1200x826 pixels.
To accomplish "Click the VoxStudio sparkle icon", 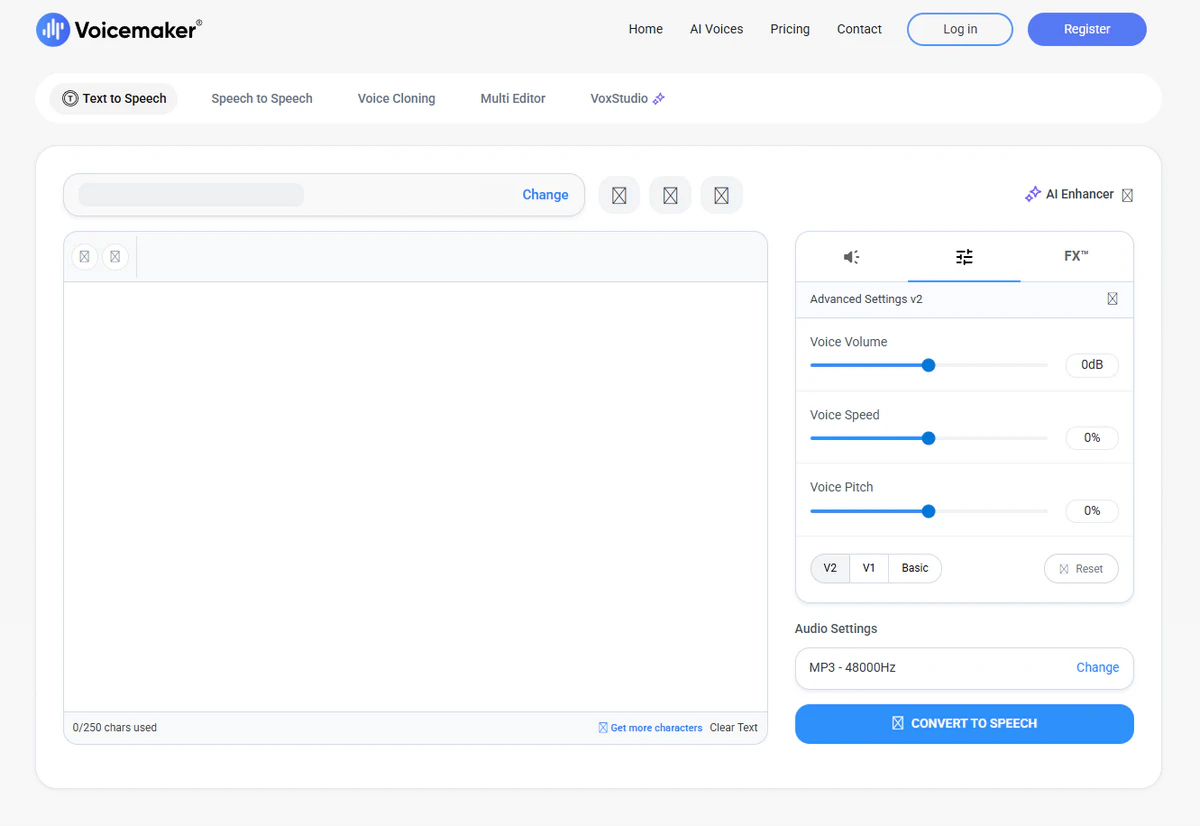I will click(x=658, y=99).
